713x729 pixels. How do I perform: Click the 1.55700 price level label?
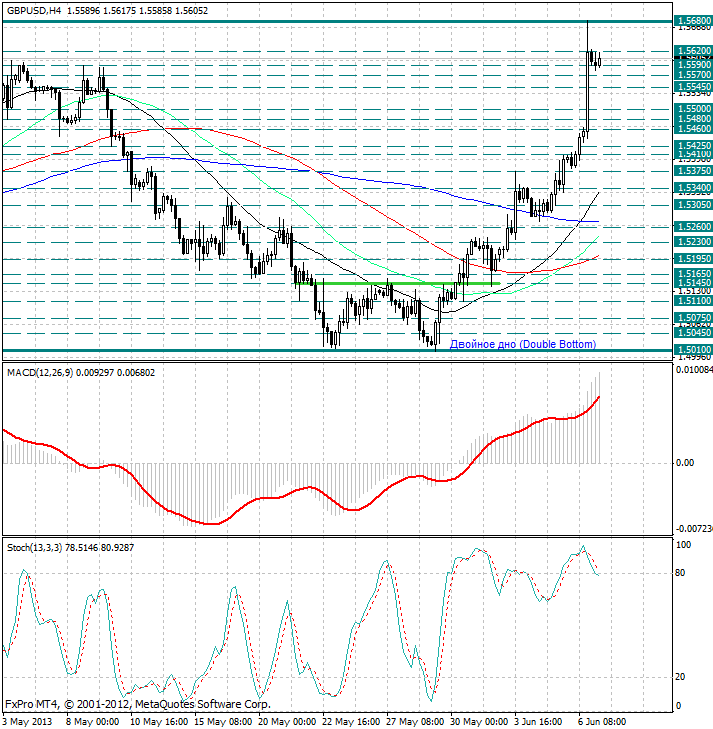pyautogui.click(x=693, y=74)
